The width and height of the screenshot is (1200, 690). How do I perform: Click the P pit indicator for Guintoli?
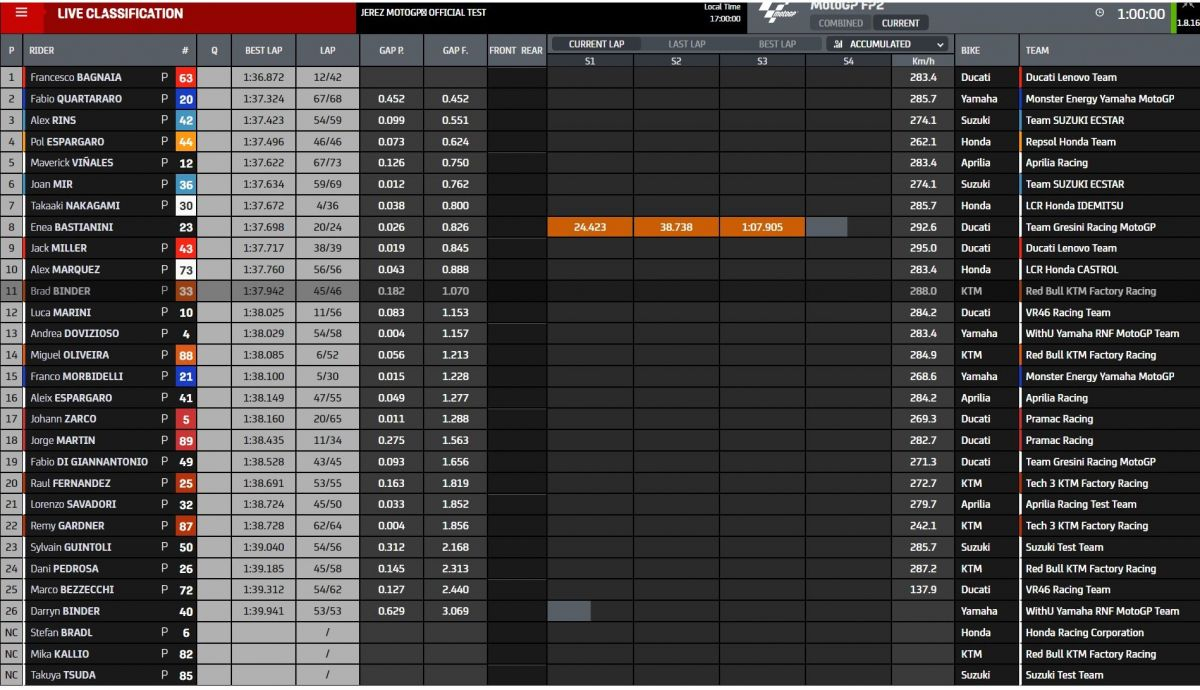165,547
